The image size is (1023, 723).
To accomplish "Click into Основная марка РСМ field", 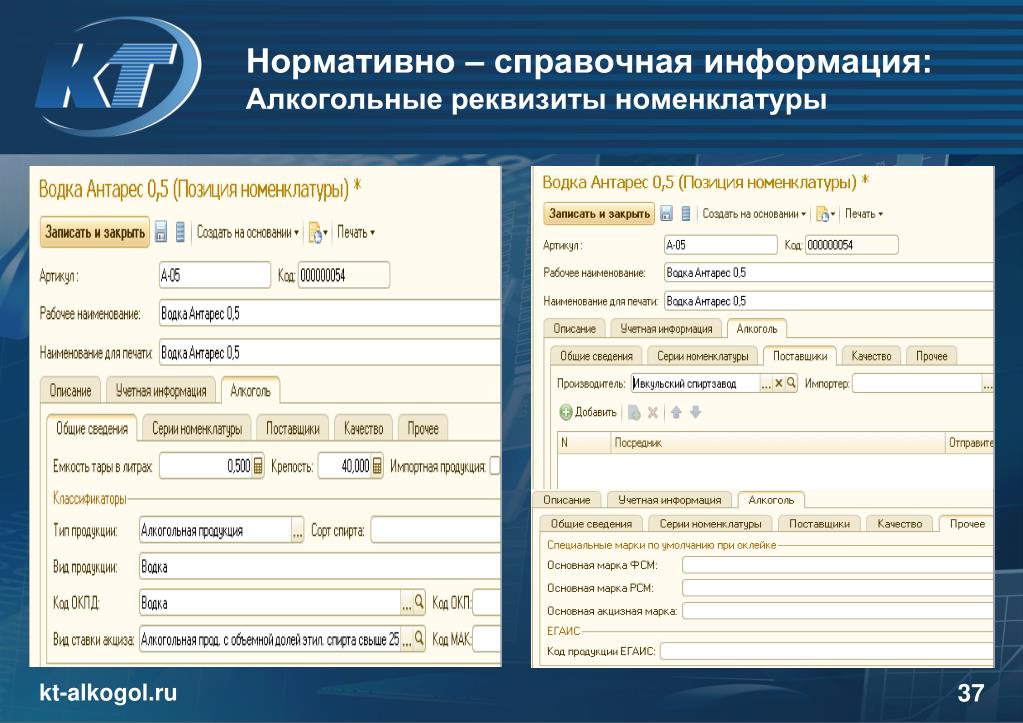I will tap(838, 588).
